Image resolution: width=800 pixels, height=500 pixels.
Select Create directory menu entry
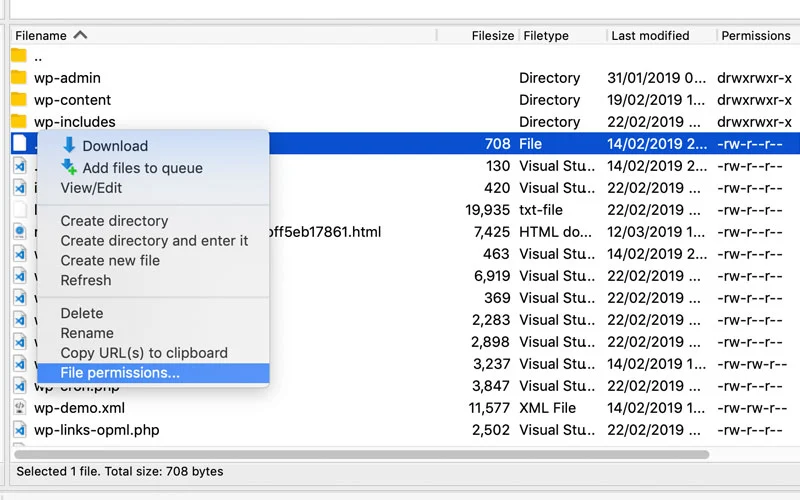114,220
